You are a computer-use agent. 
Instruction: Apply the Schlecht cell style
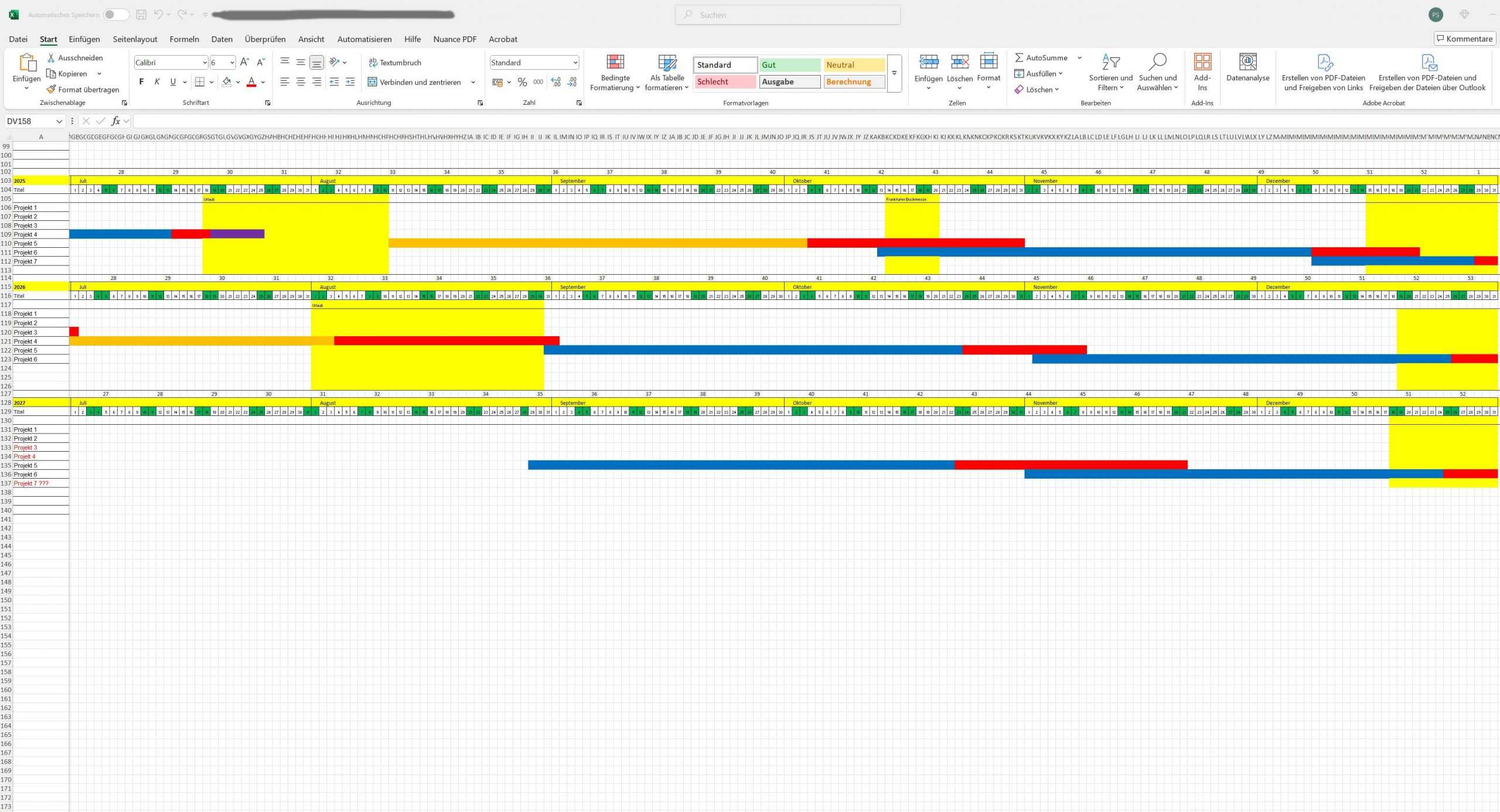click(x=724, y=82)
